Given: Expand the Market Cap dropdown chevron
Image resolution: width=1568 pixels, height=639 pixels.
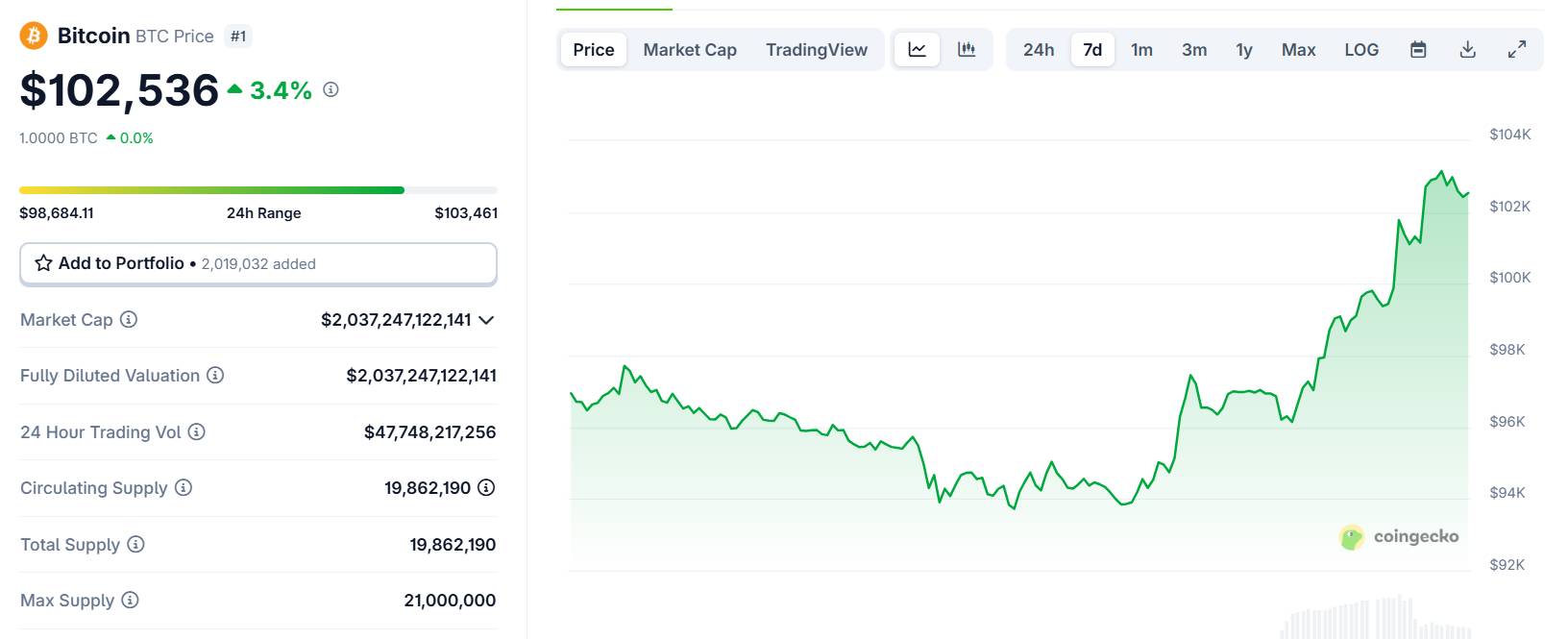Looking at the screenshot, I should (x=486, y=320).
